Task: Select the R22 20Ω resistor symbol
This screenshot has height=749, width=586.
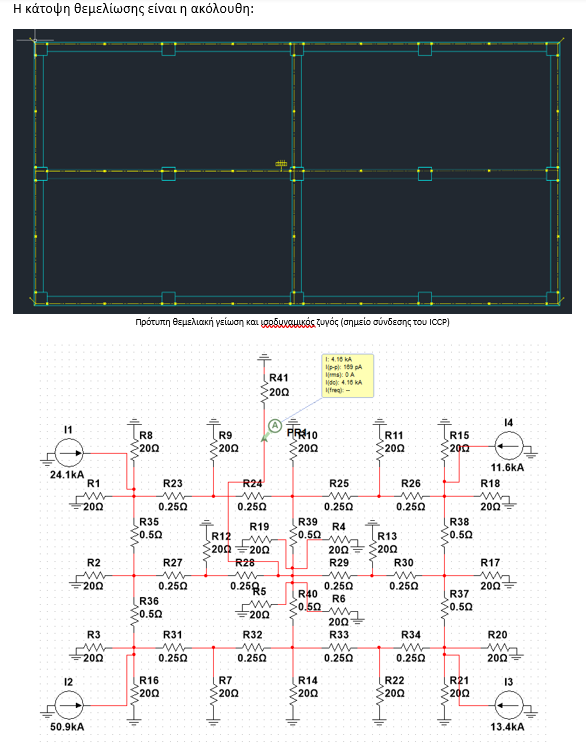Action: point(379,694)
